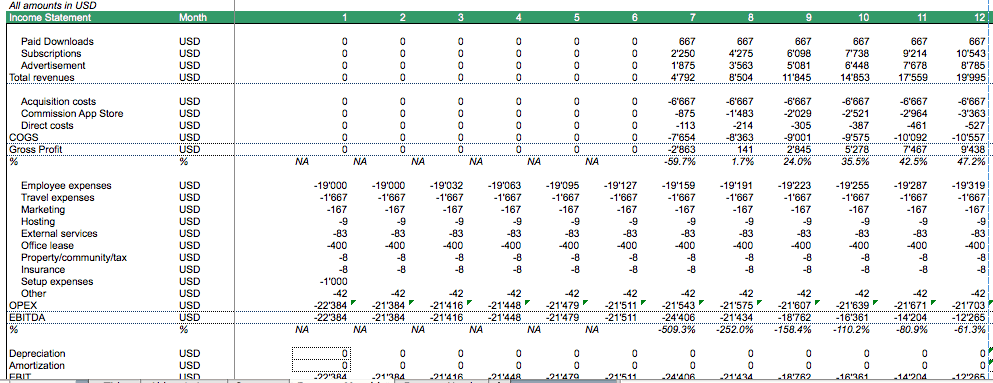993x383 pixels.
Task: Select Gross Profit value 9'438
Action: (975, 149)
